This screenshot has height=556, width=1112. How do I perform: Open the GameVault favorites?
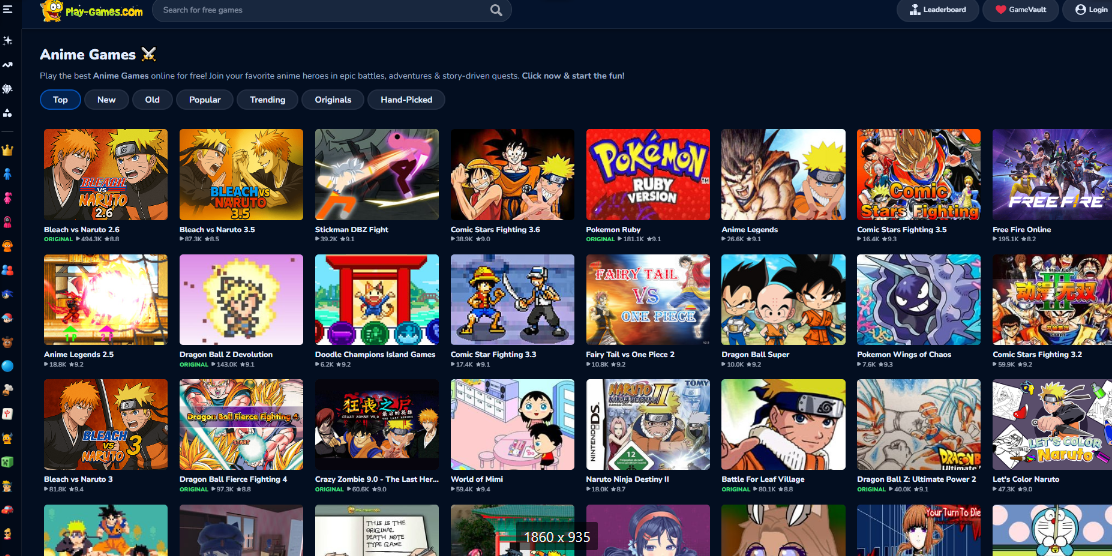coord(1020,10)
